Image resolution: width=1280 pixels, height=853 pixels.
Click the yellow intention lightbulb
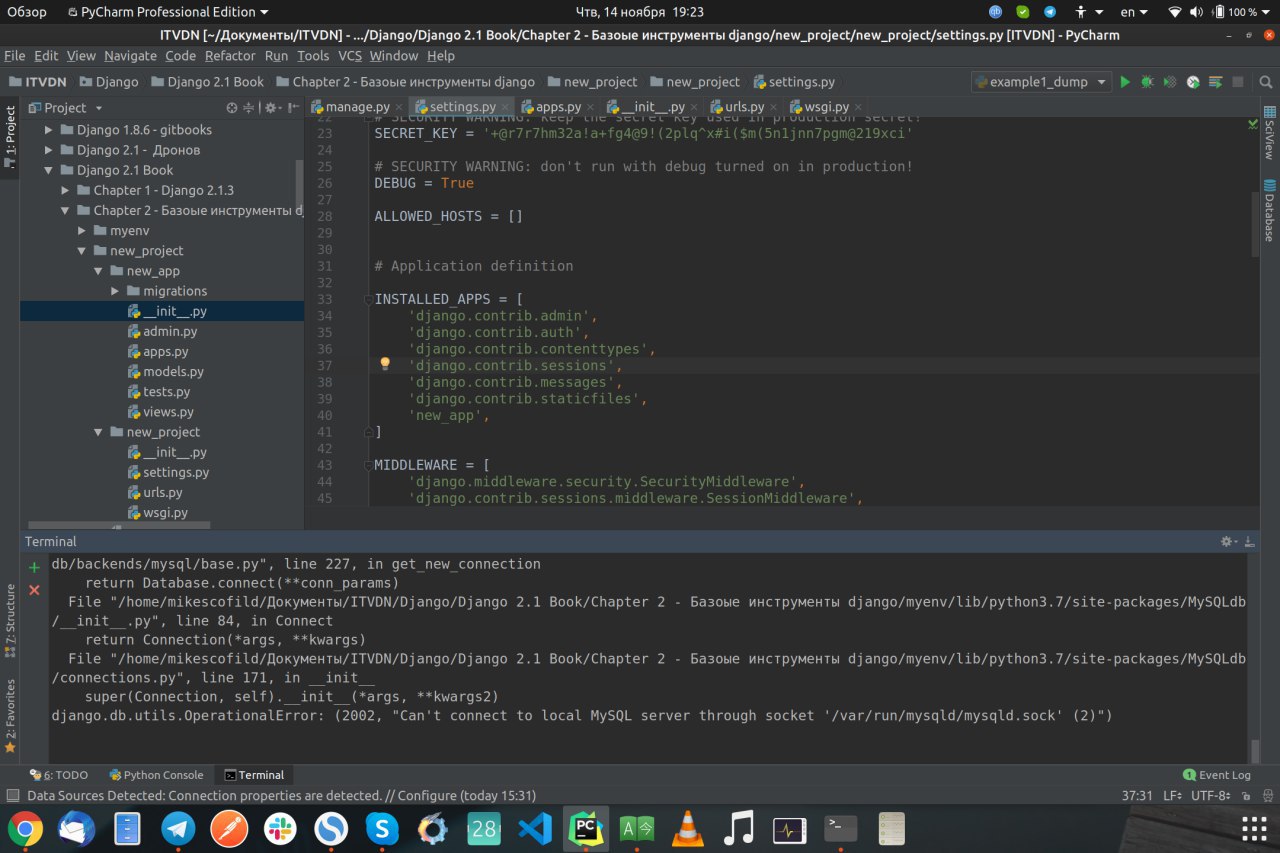click(x=384, y=365)
